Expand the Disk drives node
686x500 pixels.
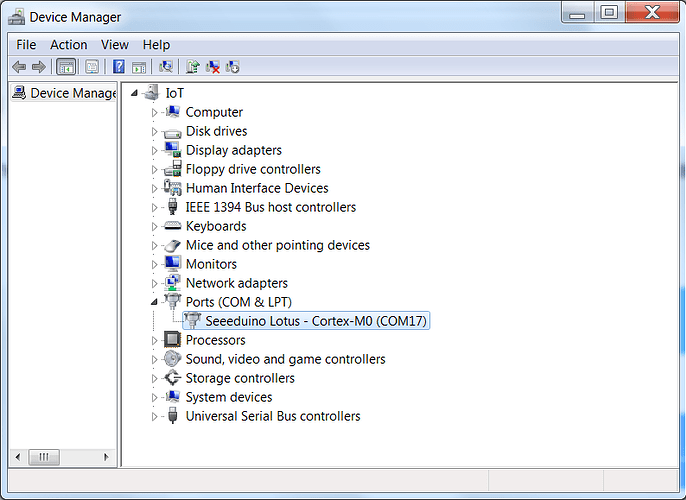click(155, 132)
